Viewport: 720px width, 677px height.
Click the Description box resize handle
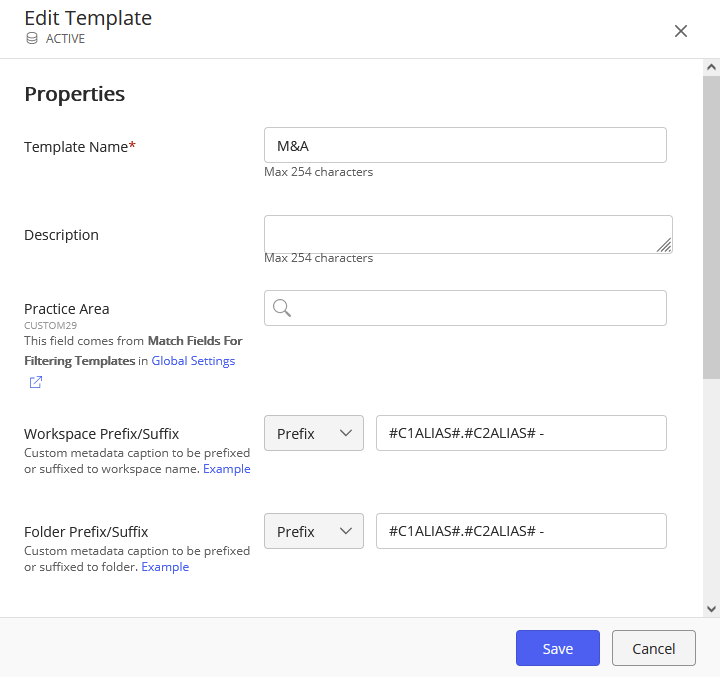[664, 245]
